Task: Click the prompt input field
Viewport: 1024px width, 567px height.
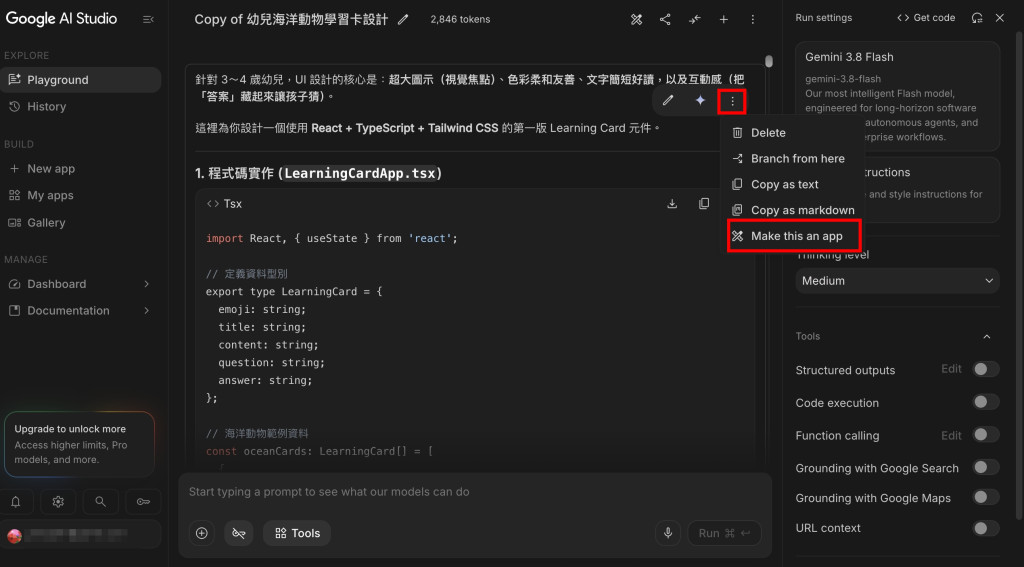Action: point(475,492)
